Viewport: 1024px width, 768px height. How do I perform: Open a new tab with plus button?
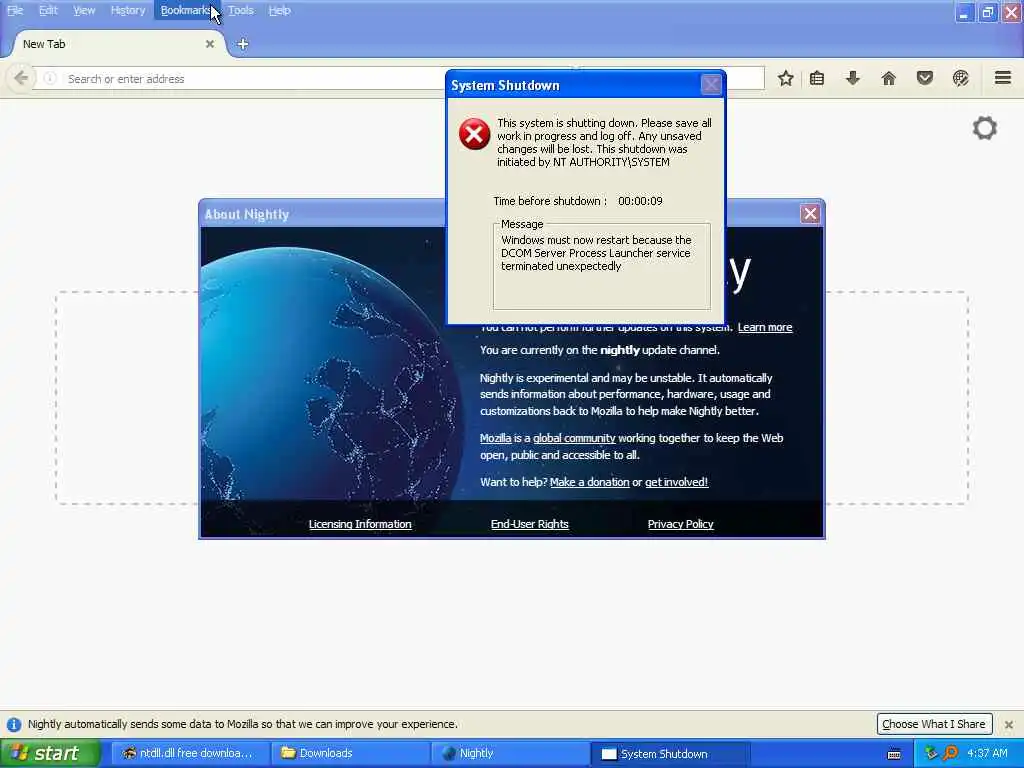(242, 44)
